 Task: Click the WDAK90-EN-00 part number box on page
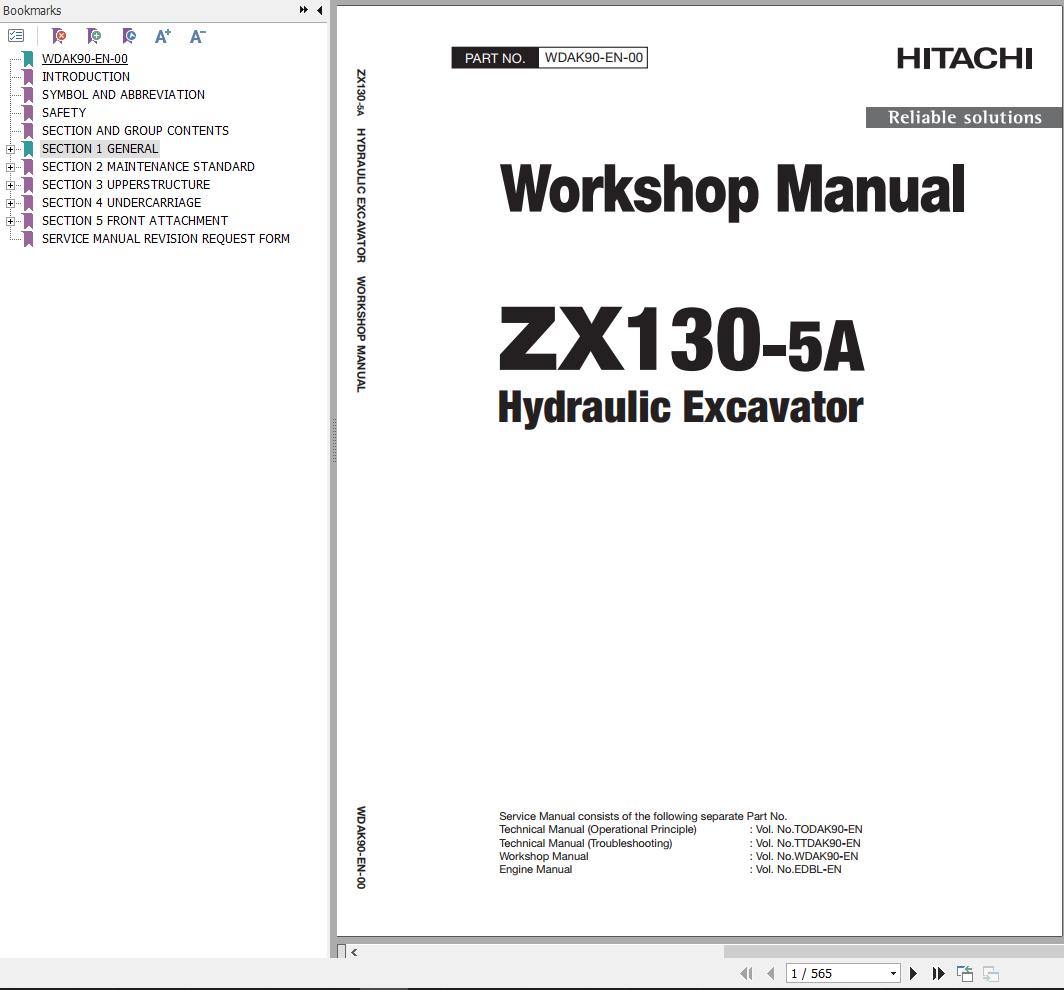[x=593, y=58]
